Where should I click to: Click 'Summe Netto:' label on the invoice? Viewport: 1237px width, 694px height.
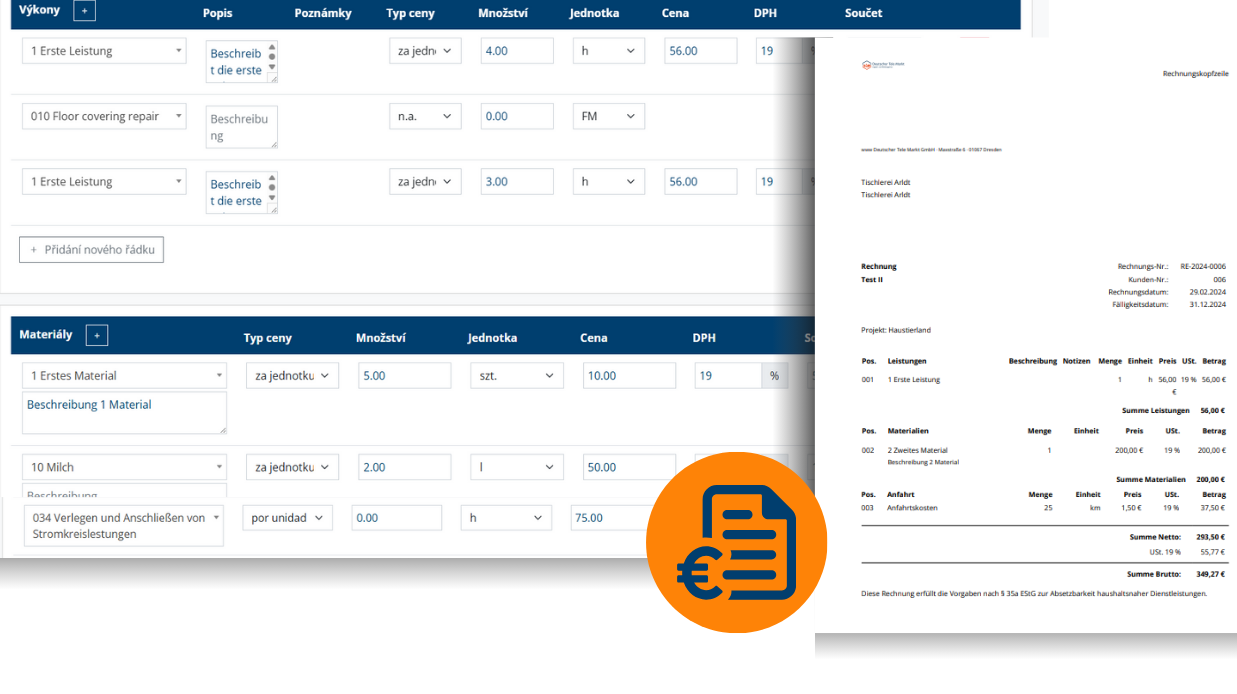pos(1155,537)
